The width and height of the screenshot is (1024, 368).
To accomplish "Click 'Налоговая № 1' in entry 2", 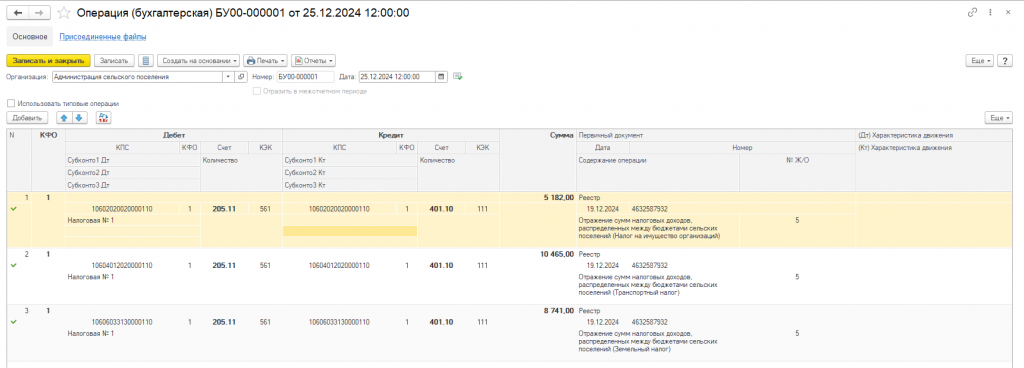I will (x=91, y=277).
